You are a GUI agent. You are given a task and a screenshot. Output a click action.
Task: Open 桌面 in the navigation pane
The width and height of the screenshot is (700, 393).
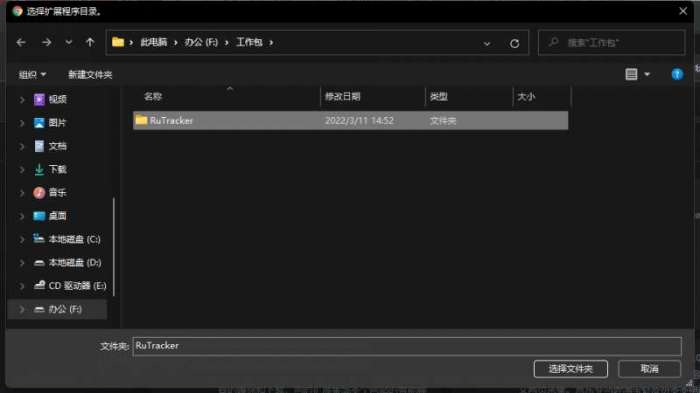[57, 216]
